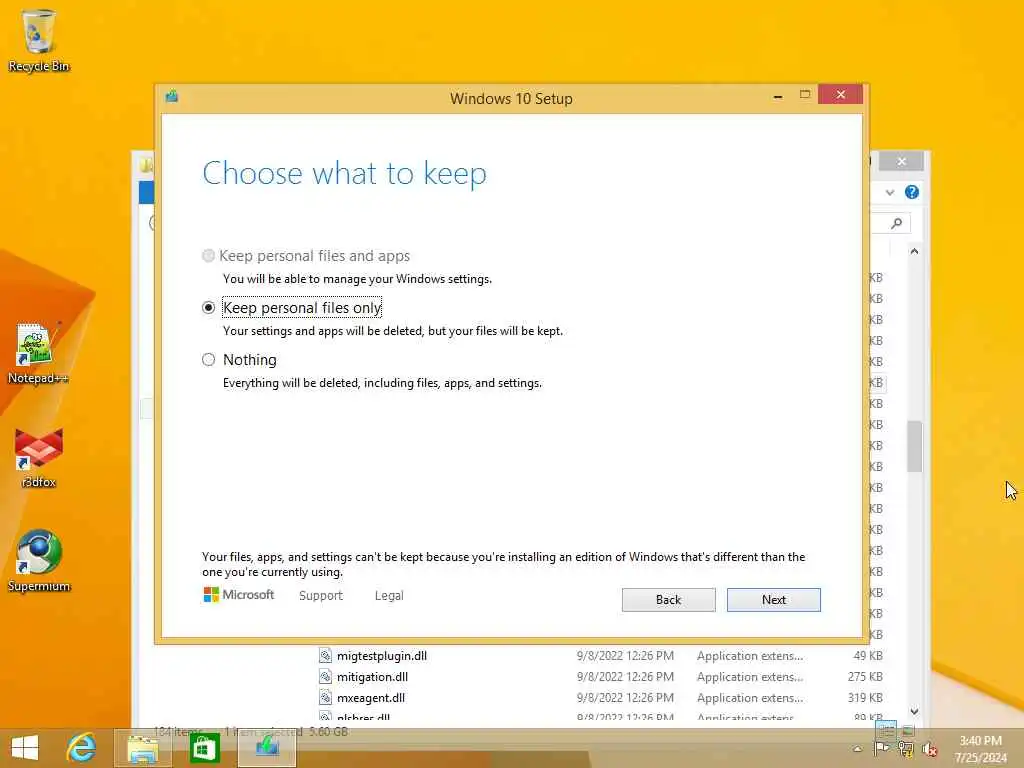Show hidden tray icons arrow
1024x768 pixels.
click(857, 749)
